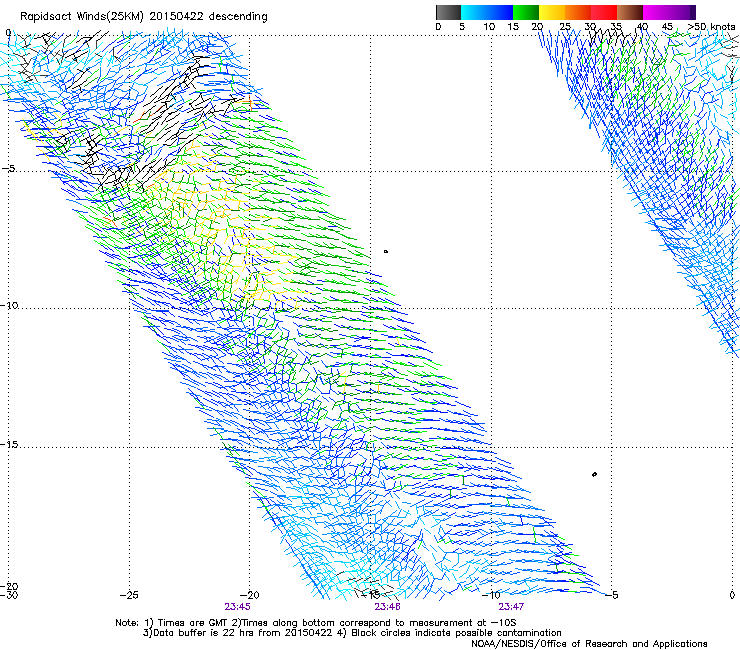Click the 'NOAA/NESDIS/Office of Research and Applications' credit
Image resolution: width=740 pixels, height=650 pixels.
click(589, 644)
